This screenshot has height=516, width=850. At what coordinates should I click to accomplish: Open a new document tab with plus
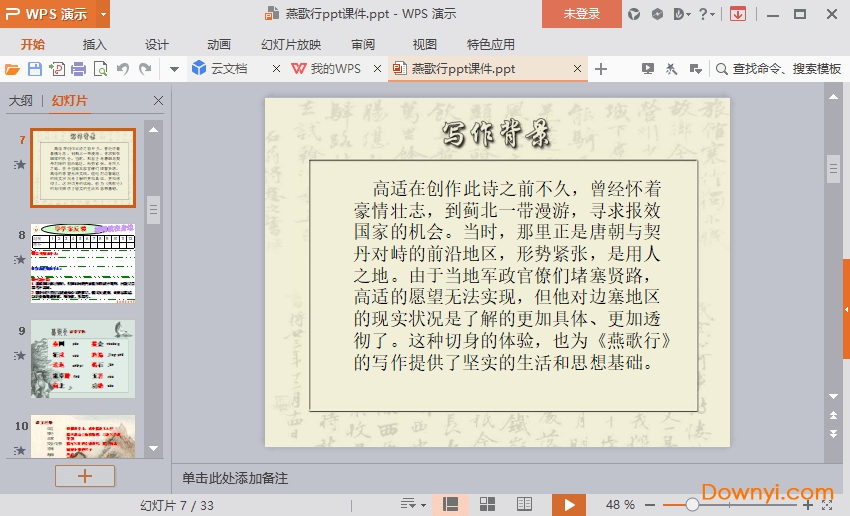coord(601,69)
